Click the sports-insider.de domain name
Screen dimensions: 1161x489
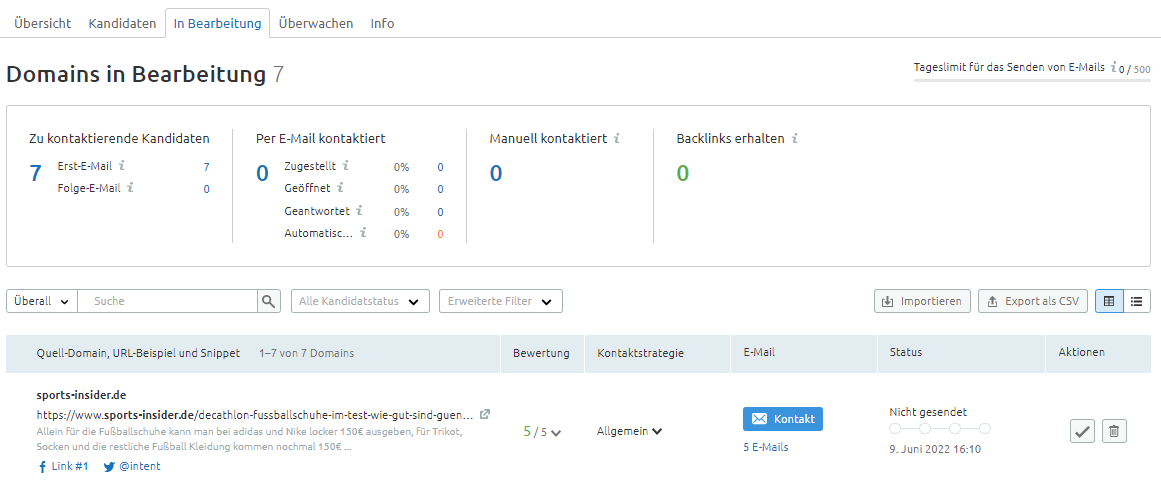point(81,395)
